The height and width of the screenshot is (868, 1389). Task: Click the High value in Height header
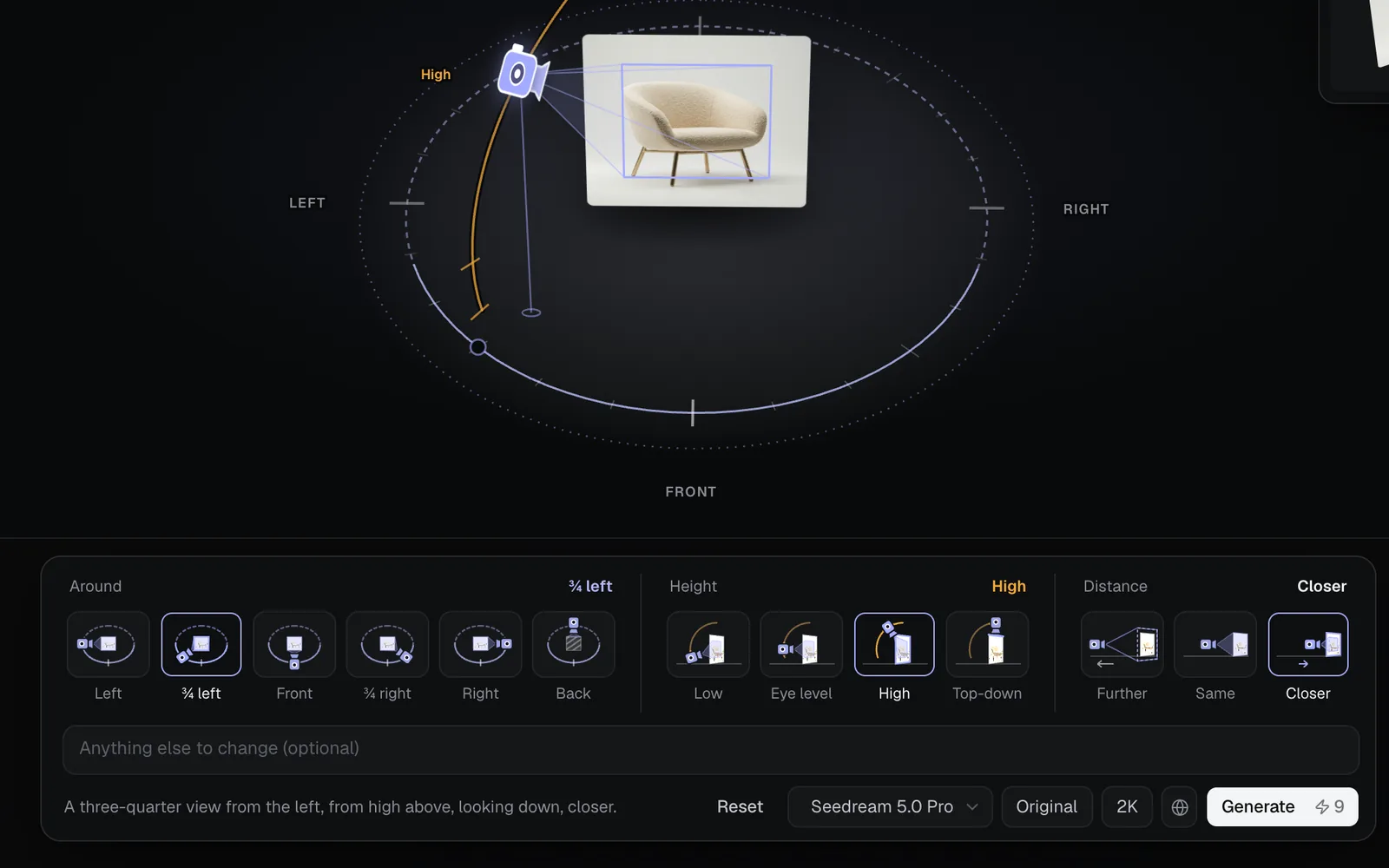[x=1009, y=587]
